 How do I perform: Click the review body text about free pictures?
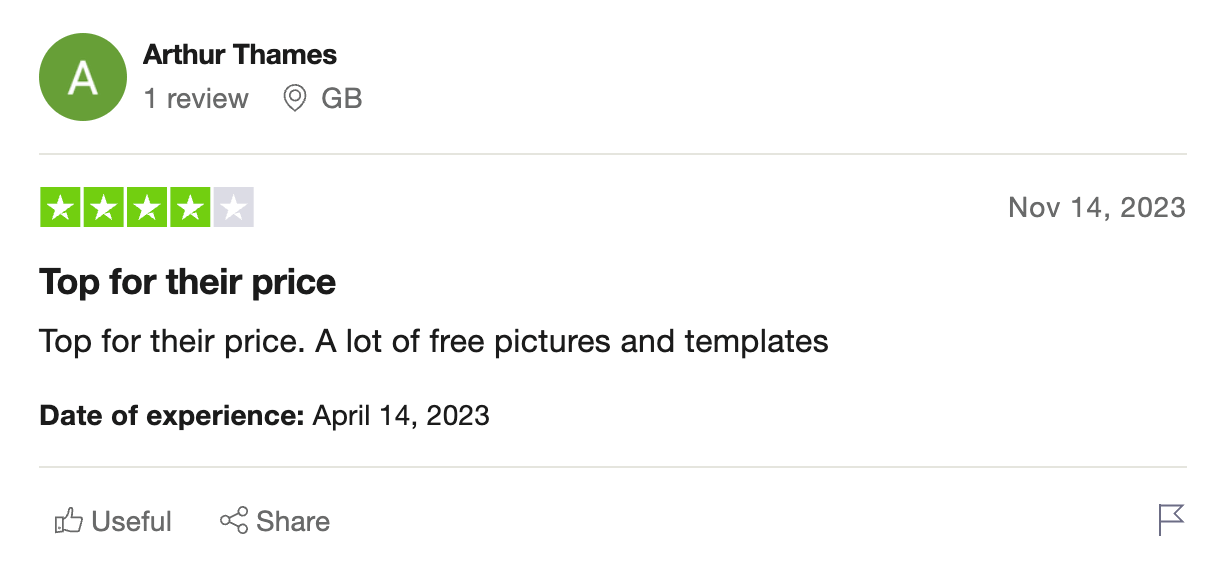click(x=434, y=342)
